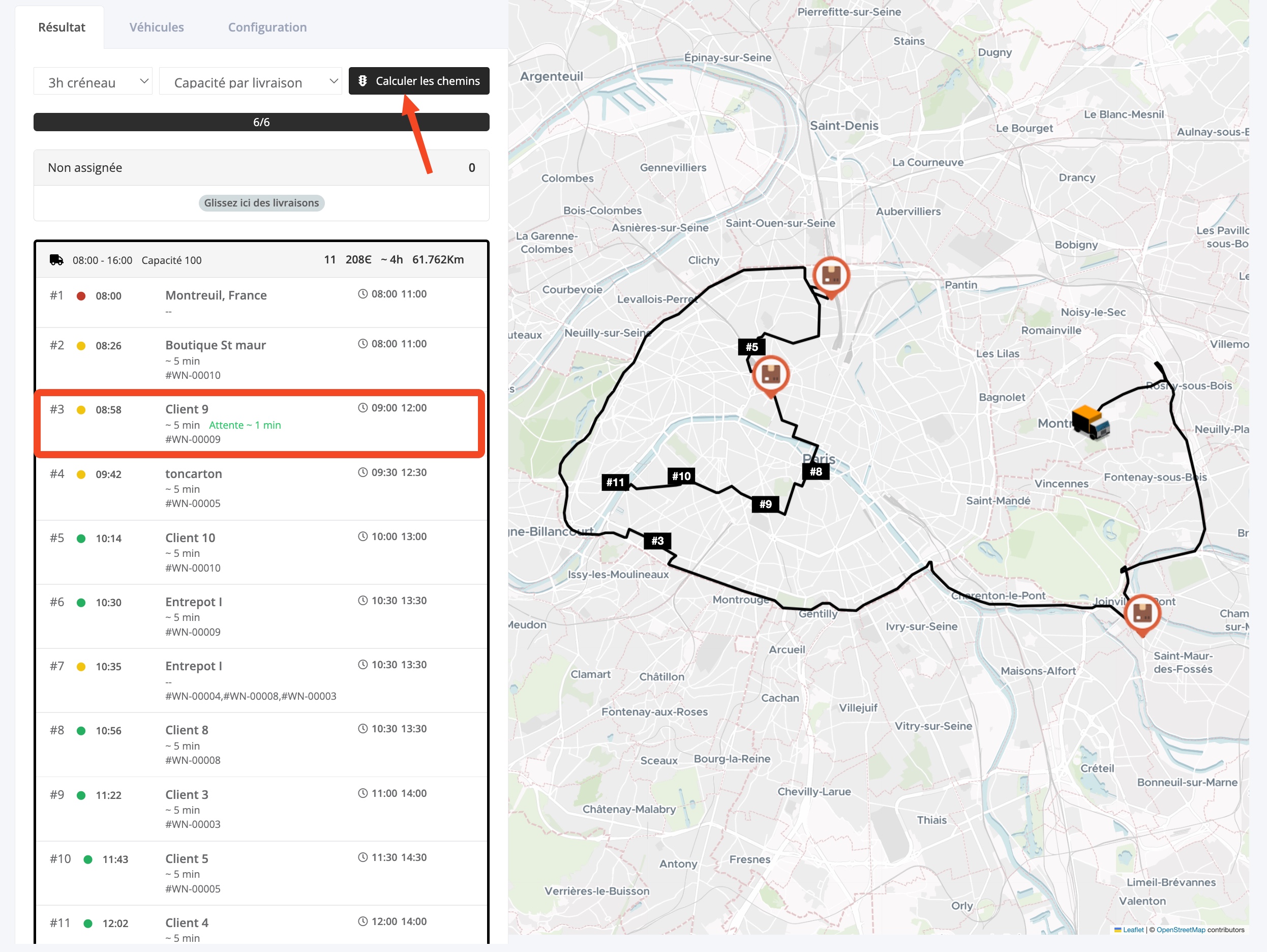
Task: Click red status dot for Montreuil stop
Action: (x=81, y=296)
